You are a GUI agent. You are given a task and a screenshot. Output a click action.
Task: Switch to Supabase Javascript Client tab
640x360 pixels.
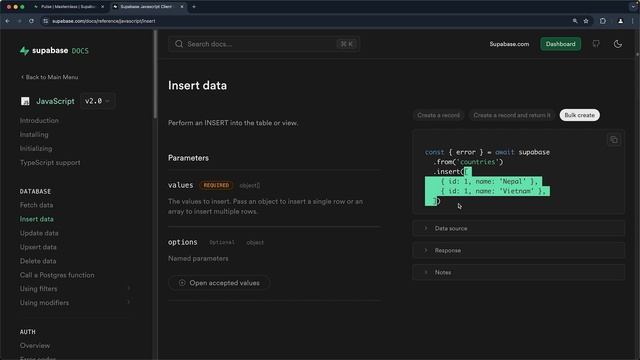click(148, 7)
